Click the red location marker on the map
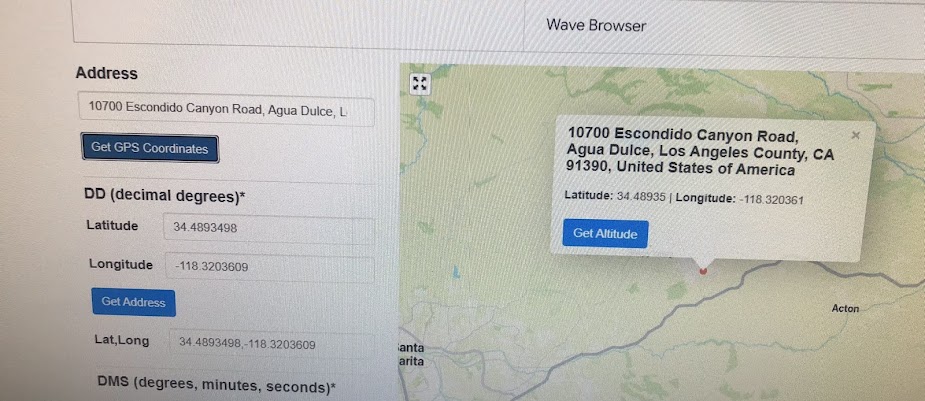 pos(703,271)
